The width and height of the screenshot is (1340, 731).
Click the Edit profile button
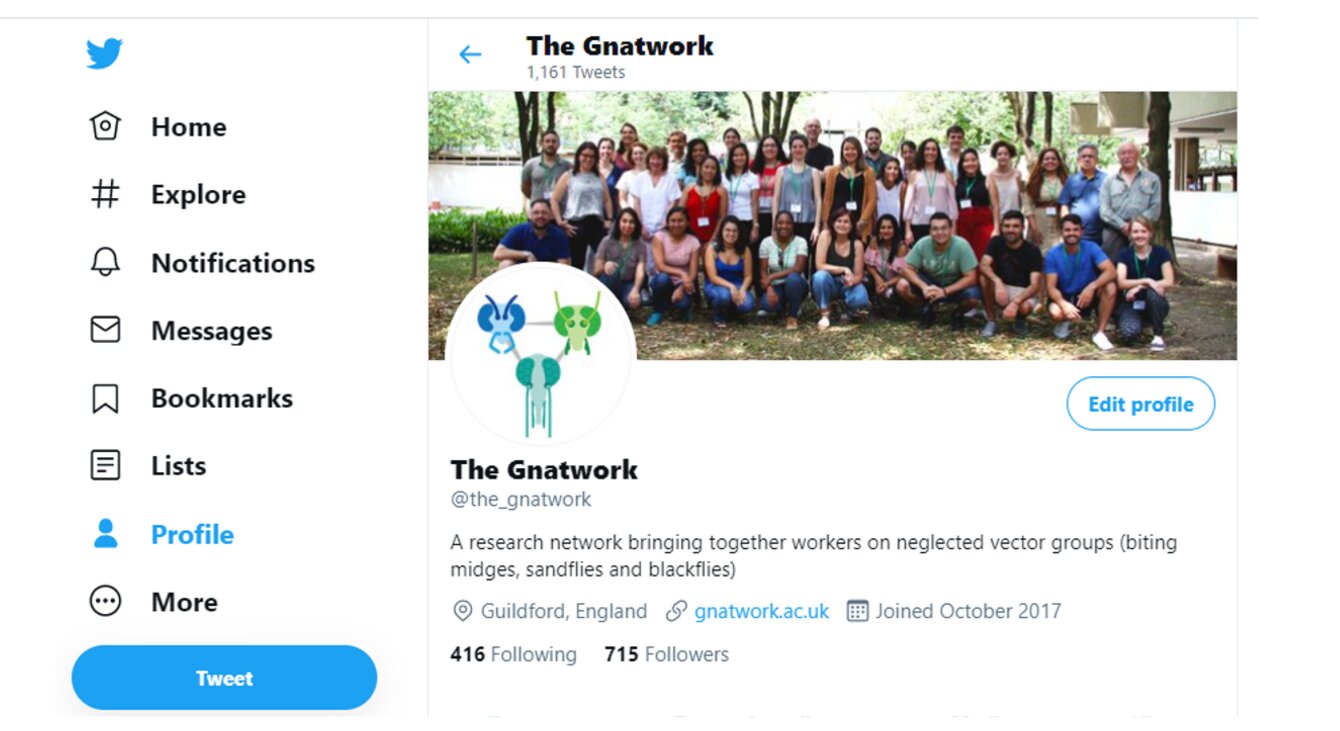pos(1141,404)
